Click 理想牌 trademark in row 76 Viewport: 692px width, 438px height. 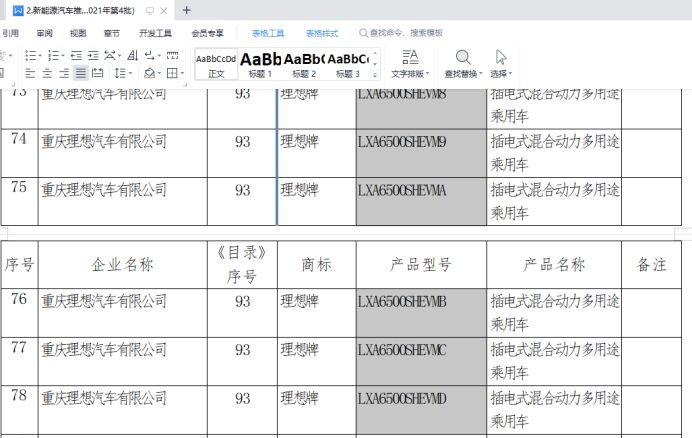300,302
